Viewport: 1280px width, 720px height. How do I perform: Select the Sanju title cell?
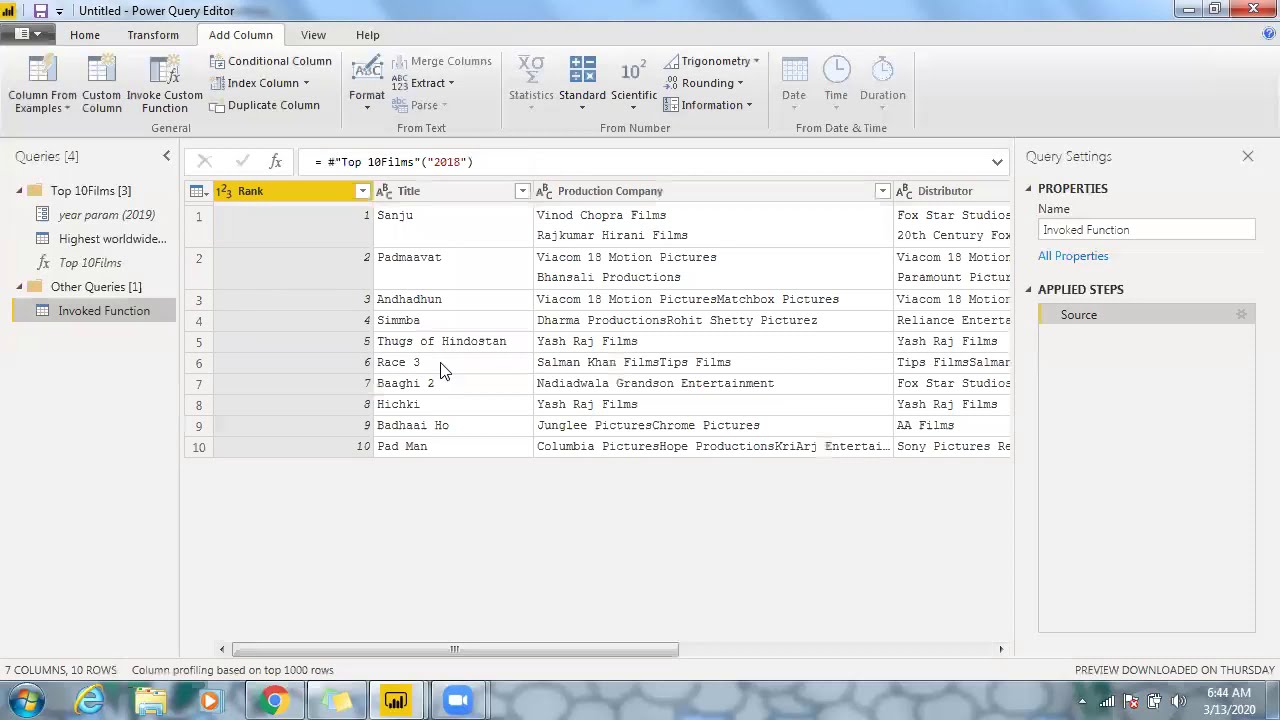tap(453, 225)
